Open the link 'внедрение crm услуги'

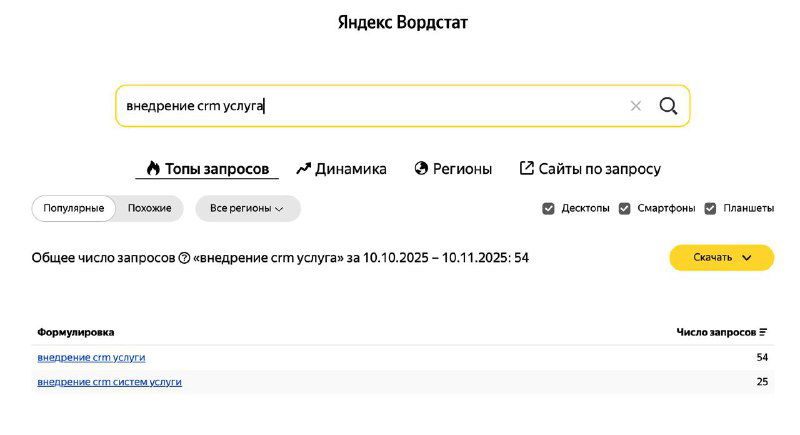pos(91,357)
